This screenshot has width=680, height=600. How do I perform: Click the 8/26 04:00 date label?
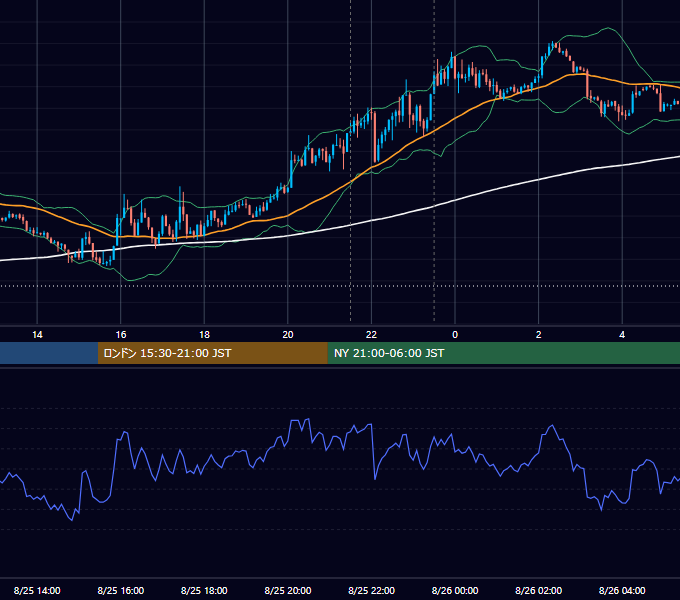622,590
